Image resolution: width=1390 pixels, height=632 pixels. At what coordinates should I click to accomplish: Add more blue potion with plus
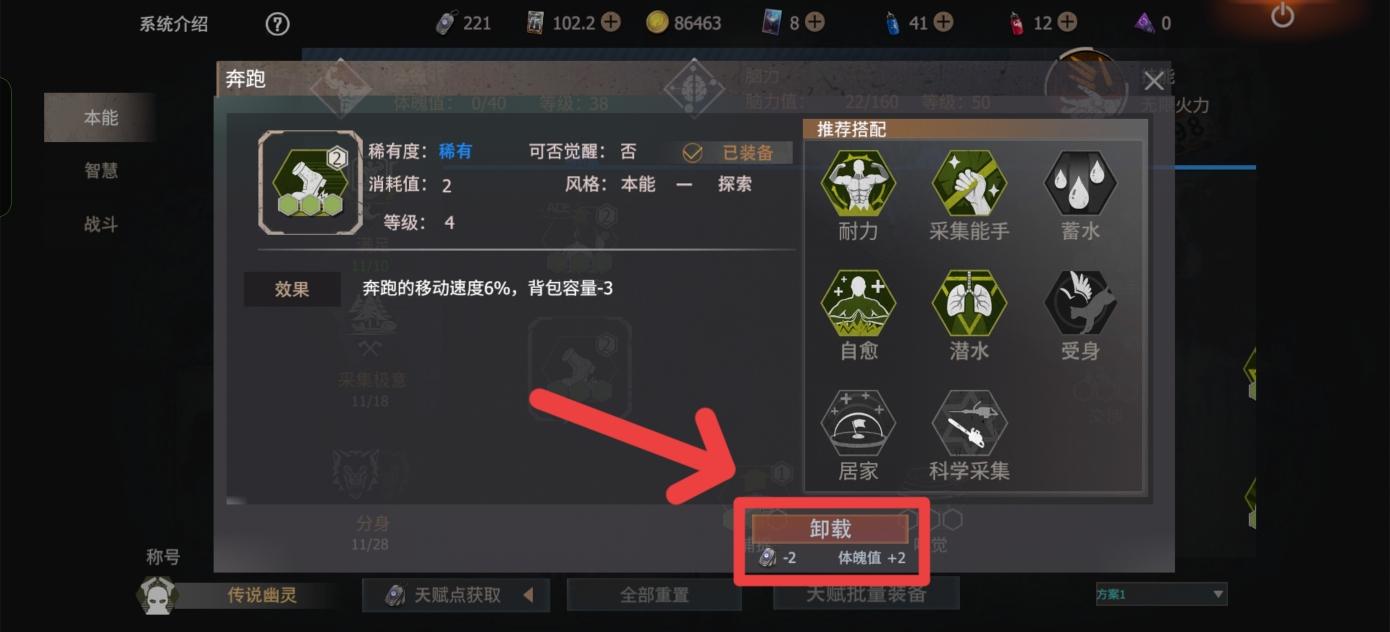pyautogui.click(x=943, y=22)
